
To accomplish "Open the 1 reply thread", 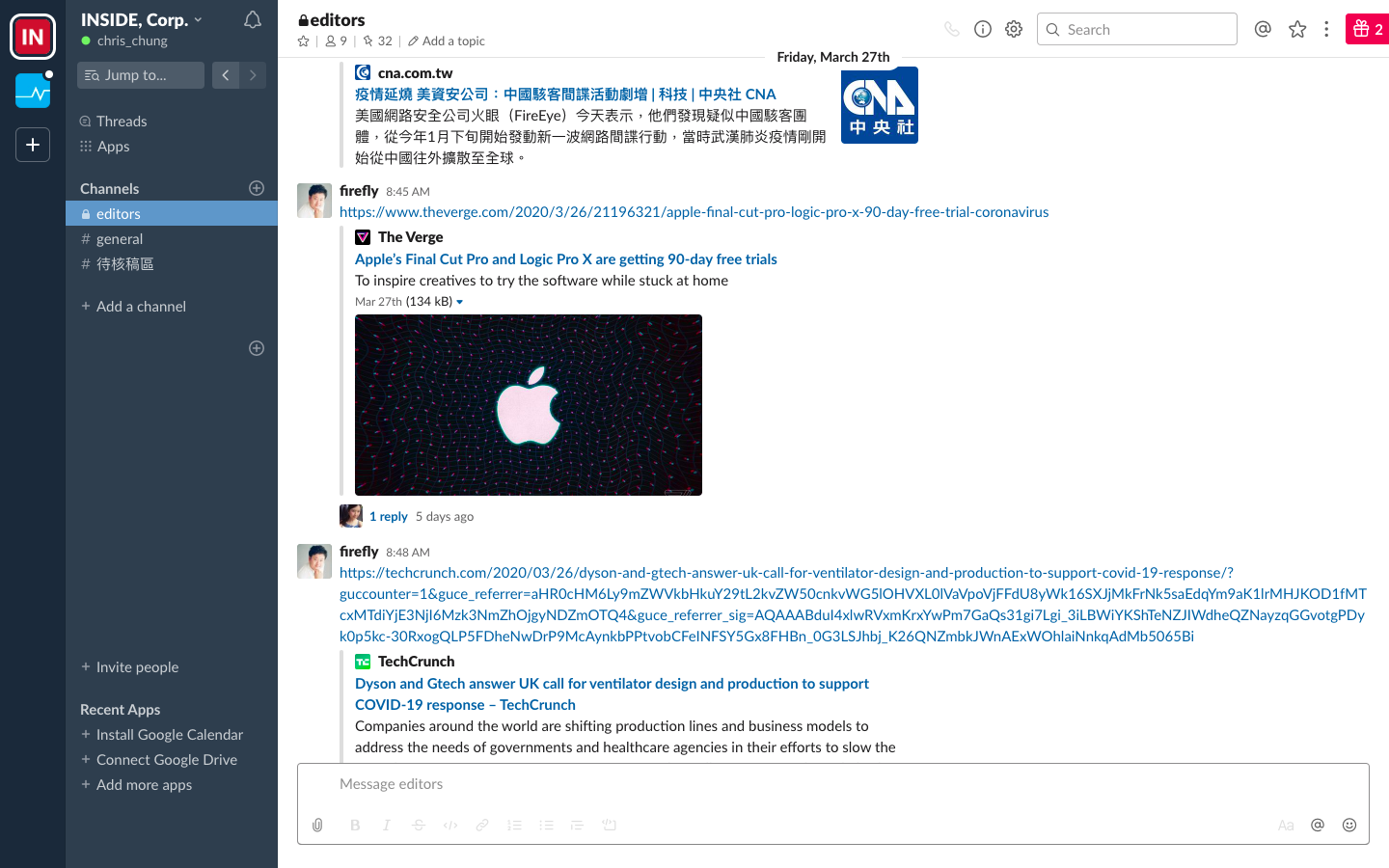I will click(x=389, y=516).
